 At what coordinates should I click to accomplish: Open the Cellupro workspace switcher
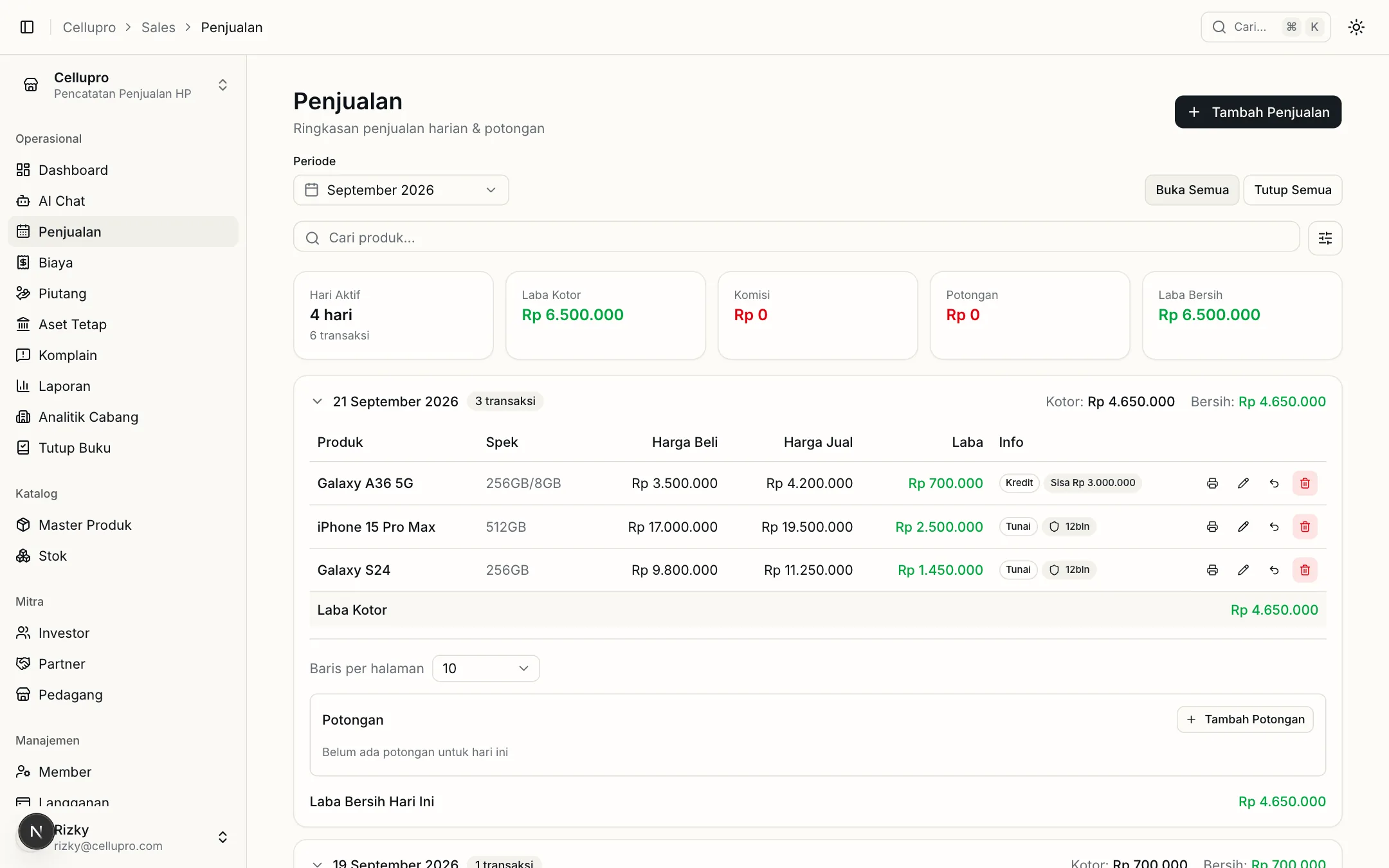click(123, 85)
